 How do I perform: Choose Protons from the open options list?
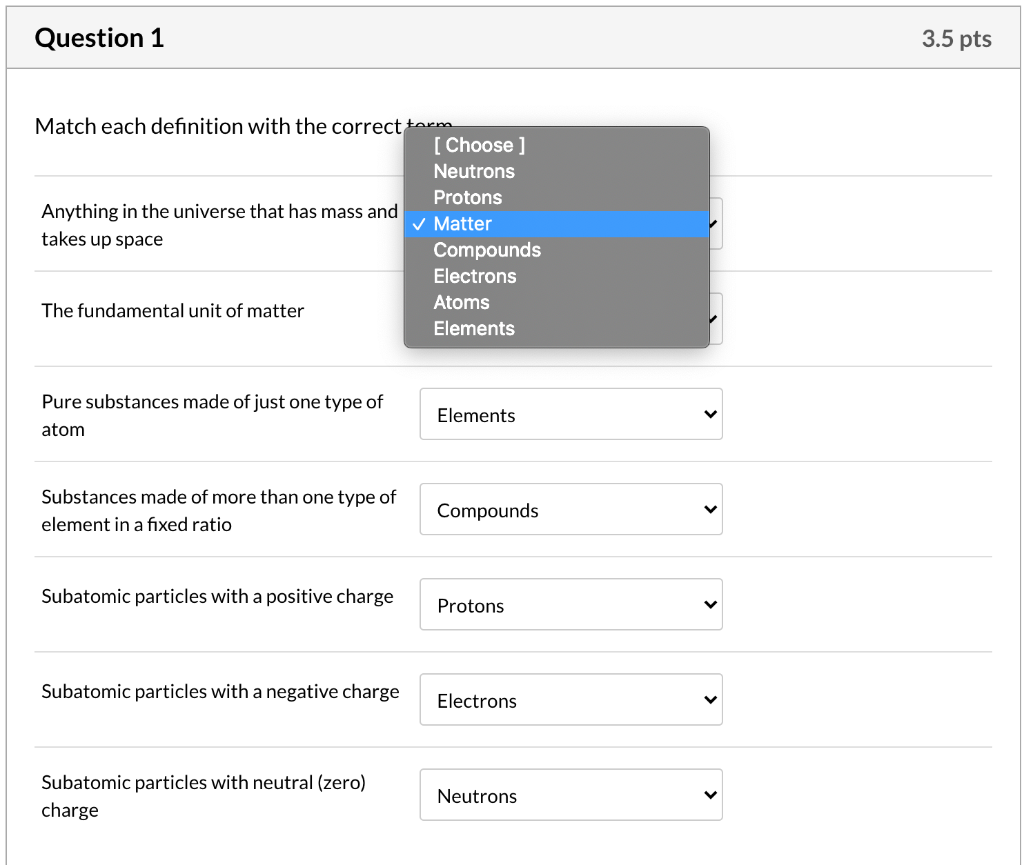pos(468,197)
